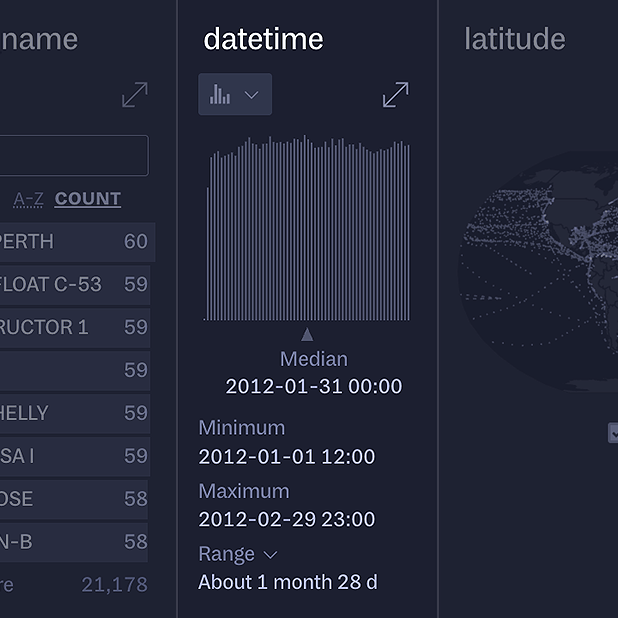Select the PERTH row with count 60
This screenshot has height=618, width=618.
tap(77, 242)
